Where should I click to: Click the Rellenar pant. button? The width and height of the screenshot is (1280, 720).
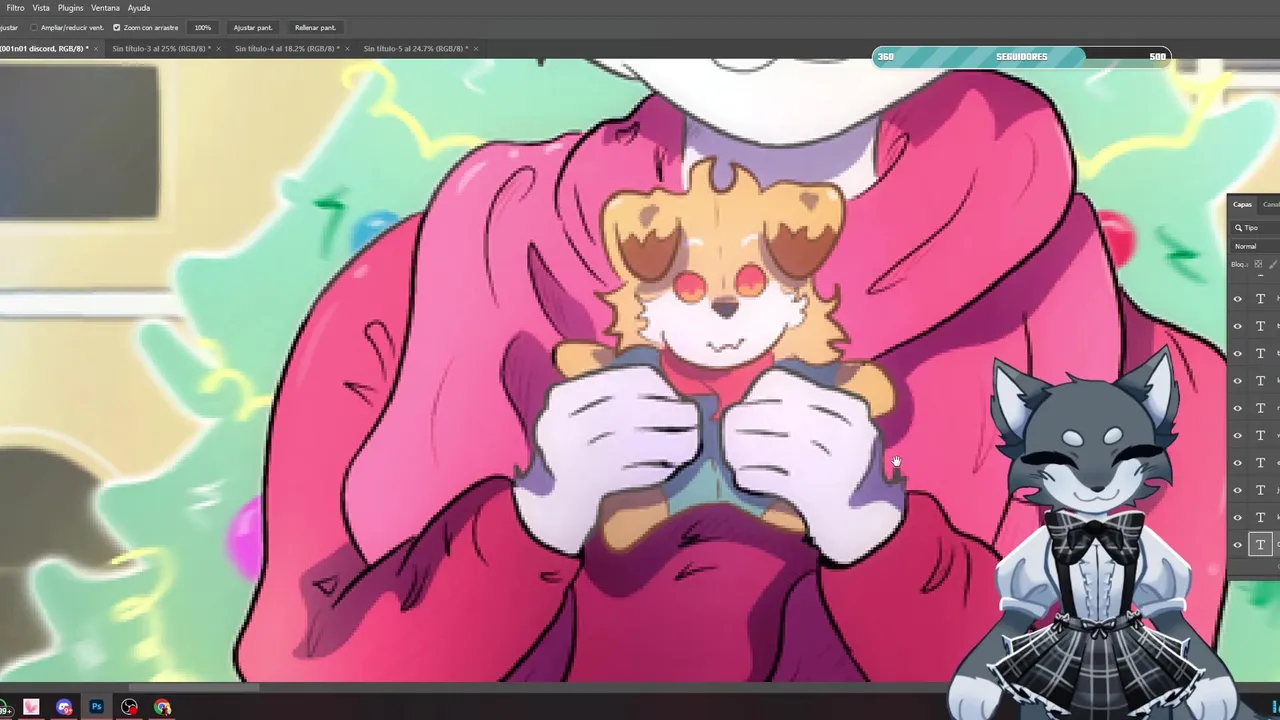(315, 28)
